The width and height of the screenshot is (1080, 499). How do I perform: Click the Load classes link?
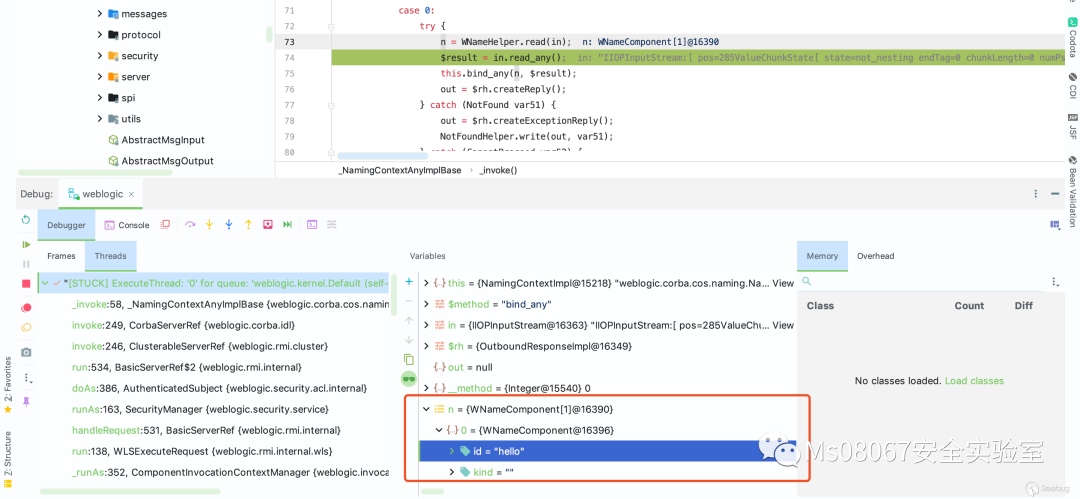coord(974,380)
